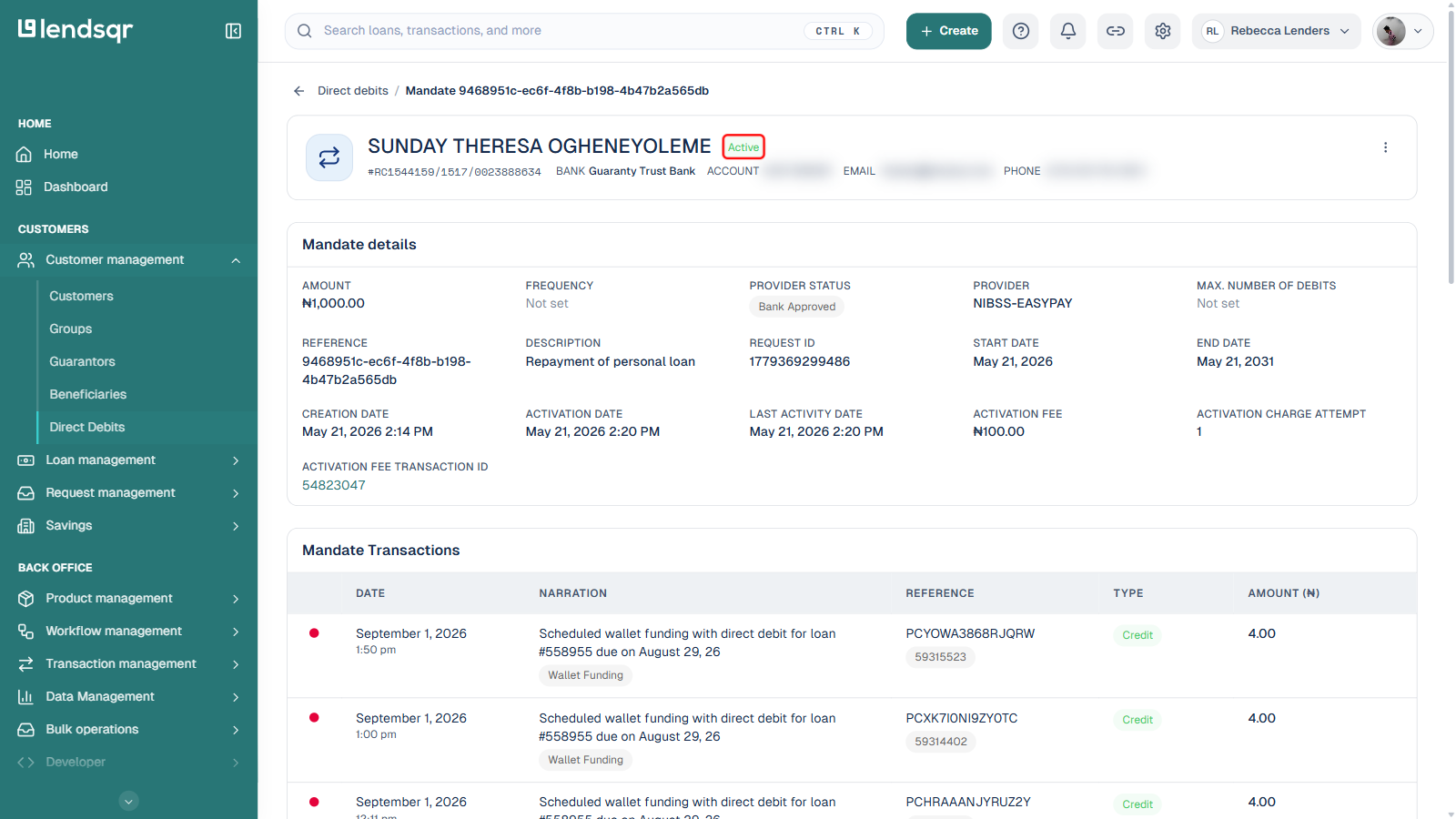Open the notifications bell
Screen dimensions: 1456x819
1068,31
